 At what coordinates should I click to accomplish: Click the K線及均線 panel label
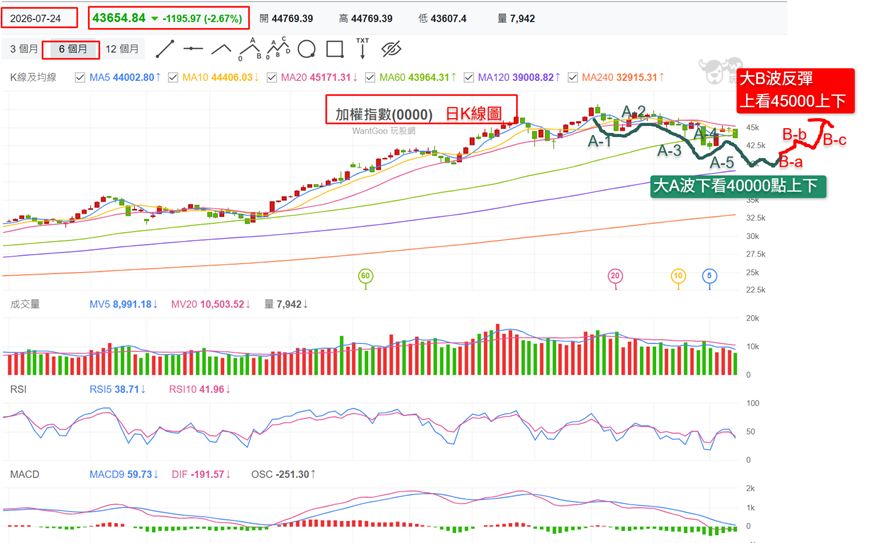point(33,77)
